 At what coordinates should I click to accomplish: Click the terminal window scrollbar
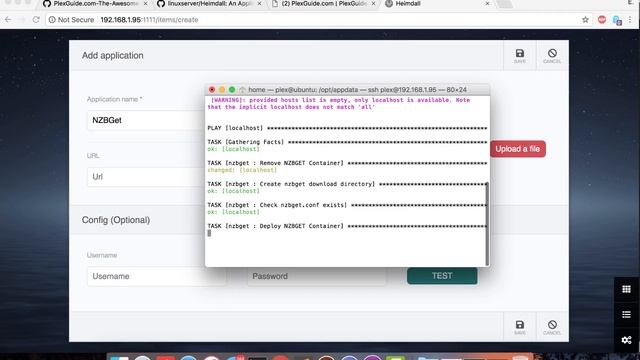click(x=487, y=224)
